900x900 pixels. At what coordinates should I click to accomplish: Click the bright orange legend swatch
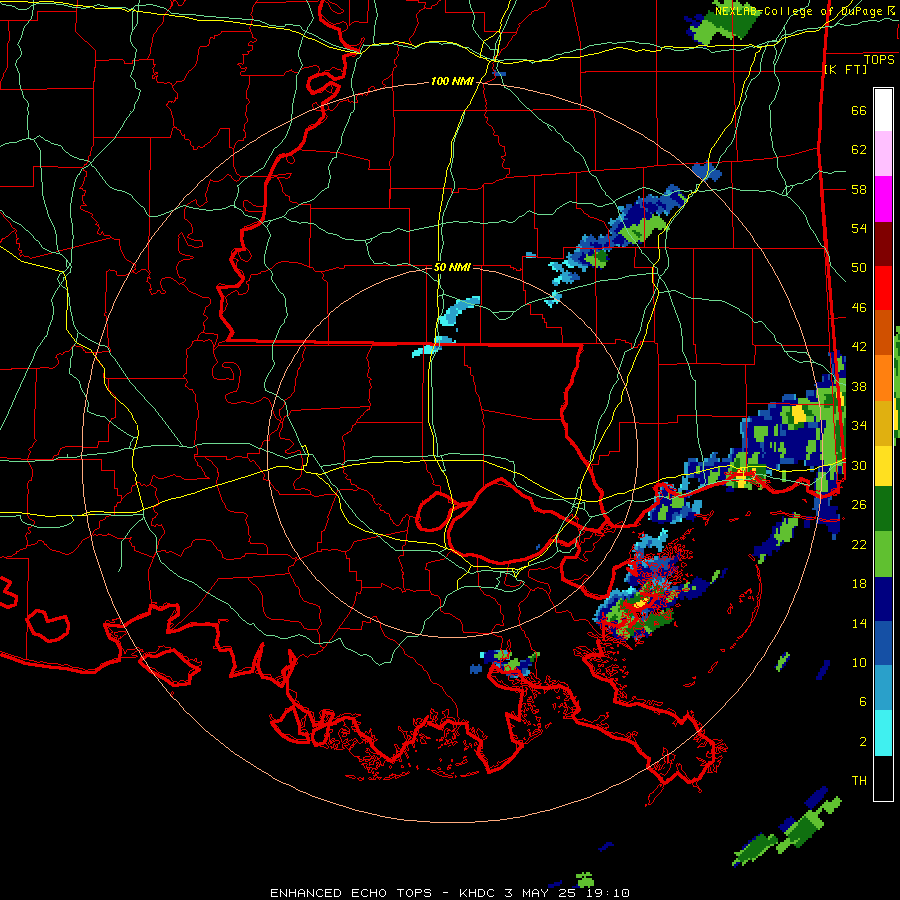coord(883,377)
